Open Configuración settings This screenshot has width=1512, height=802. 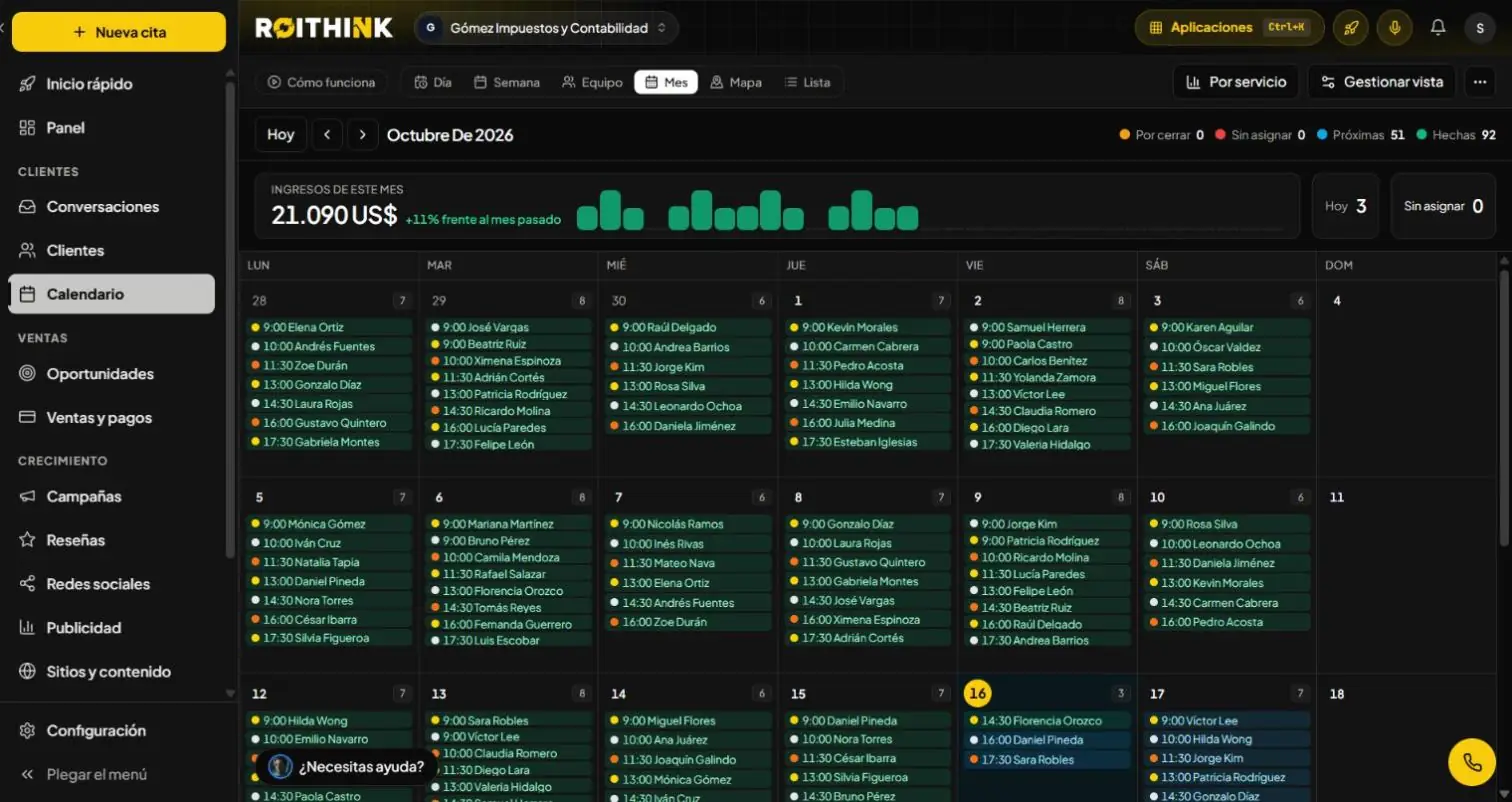click(x=96, y=731)
